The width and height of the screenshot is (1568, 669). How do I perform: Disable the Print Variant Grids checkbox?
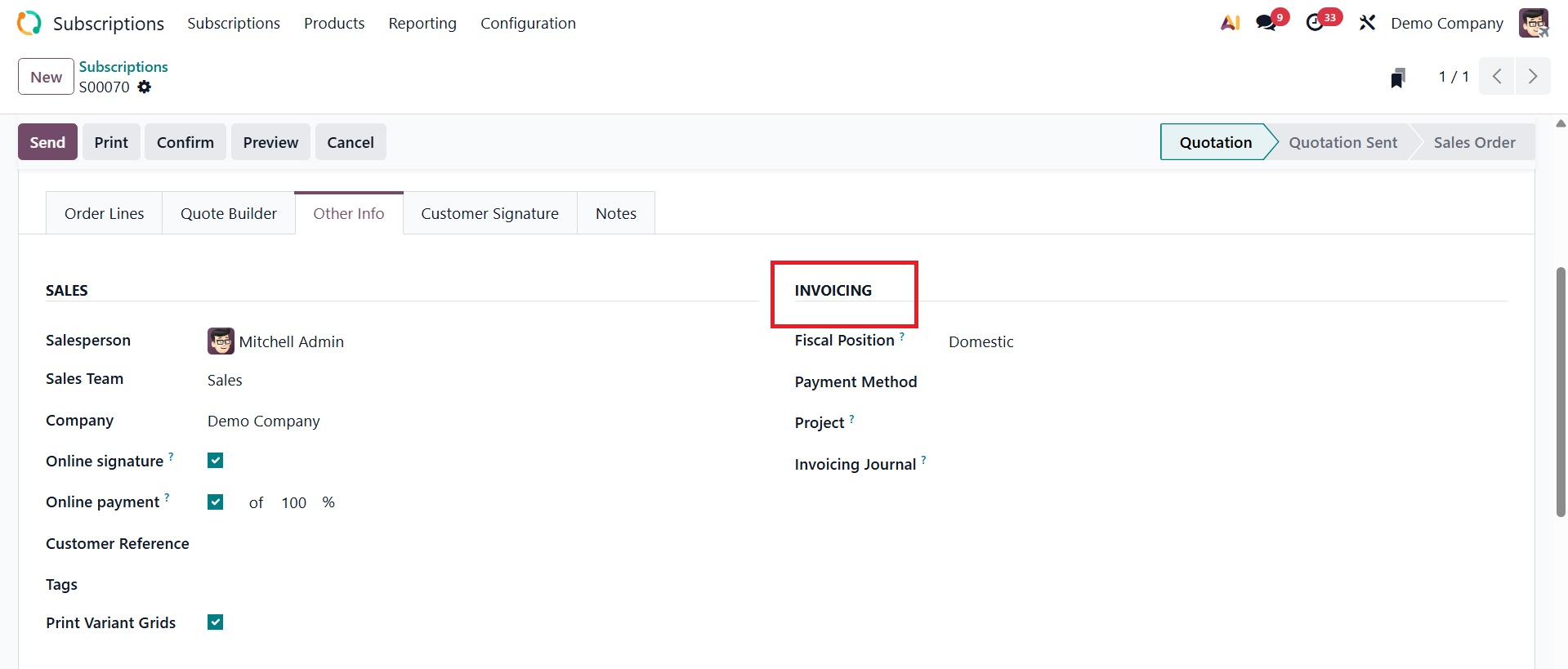pos(216,622)
